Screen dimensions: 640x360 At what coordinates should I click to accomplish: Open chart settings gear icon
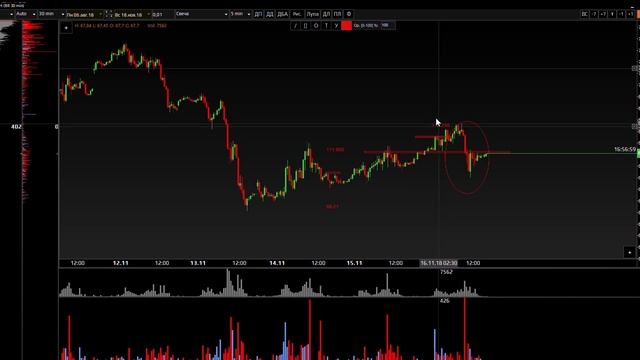(x=349, y=14)
